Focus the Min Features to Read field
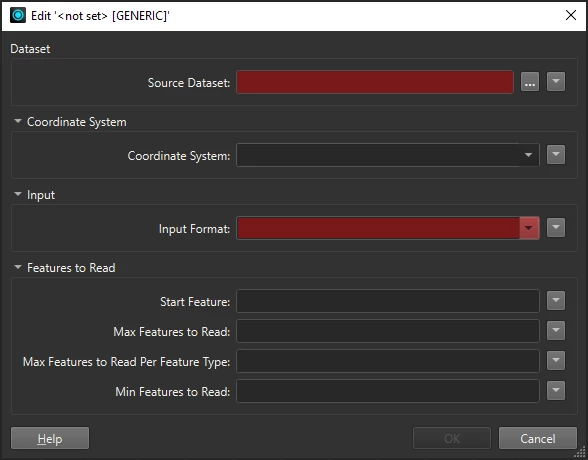Viewport: 588px width, 460px height. [388, 391]
